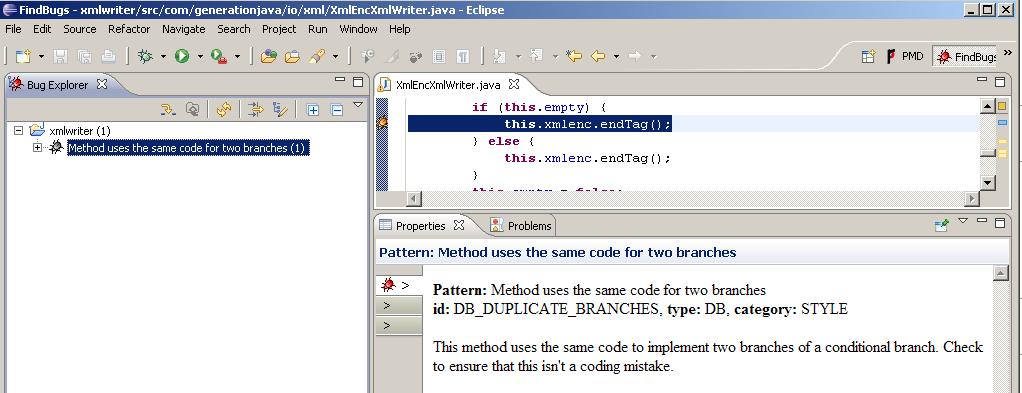Open the Back history dropdown arrow

click(616, 57)
